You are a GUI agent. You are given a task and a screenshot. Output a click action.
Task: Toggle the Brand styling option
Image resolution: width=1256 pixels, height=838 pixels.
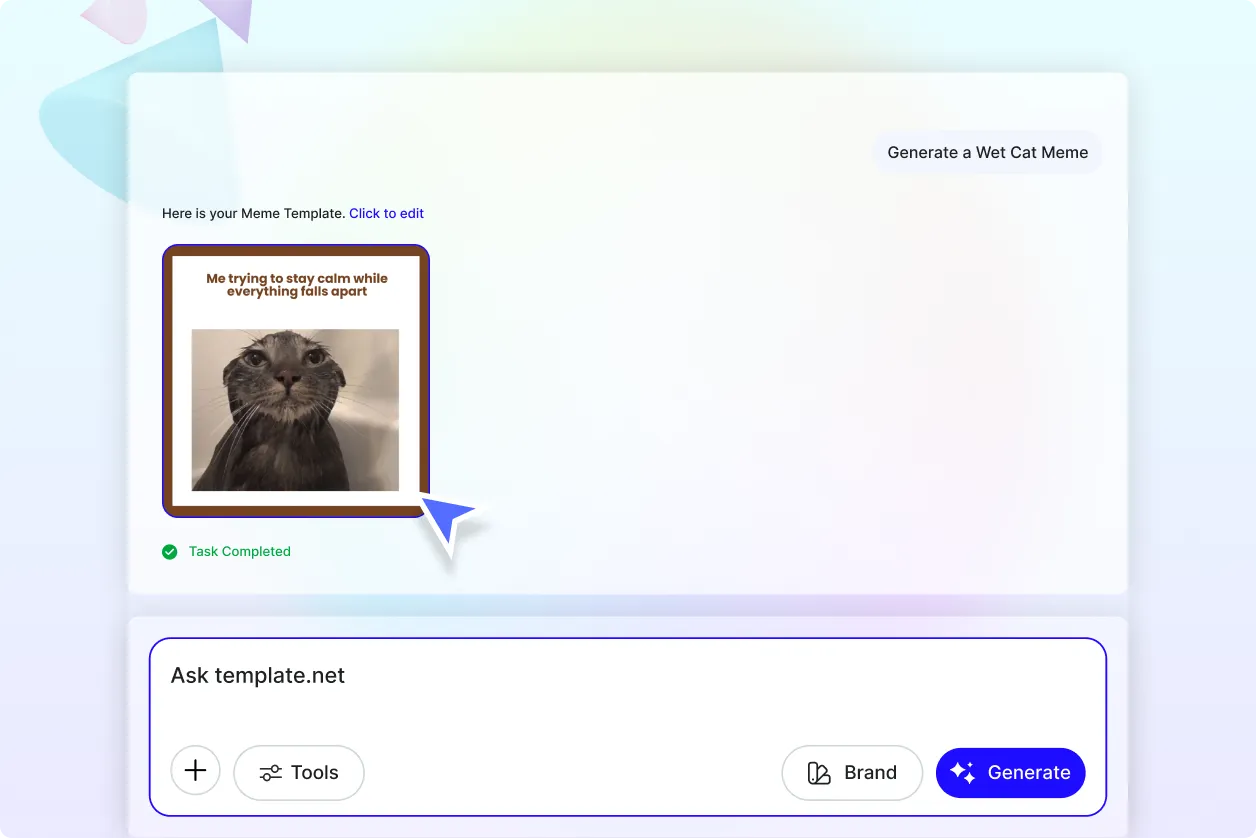click(852, 772)
